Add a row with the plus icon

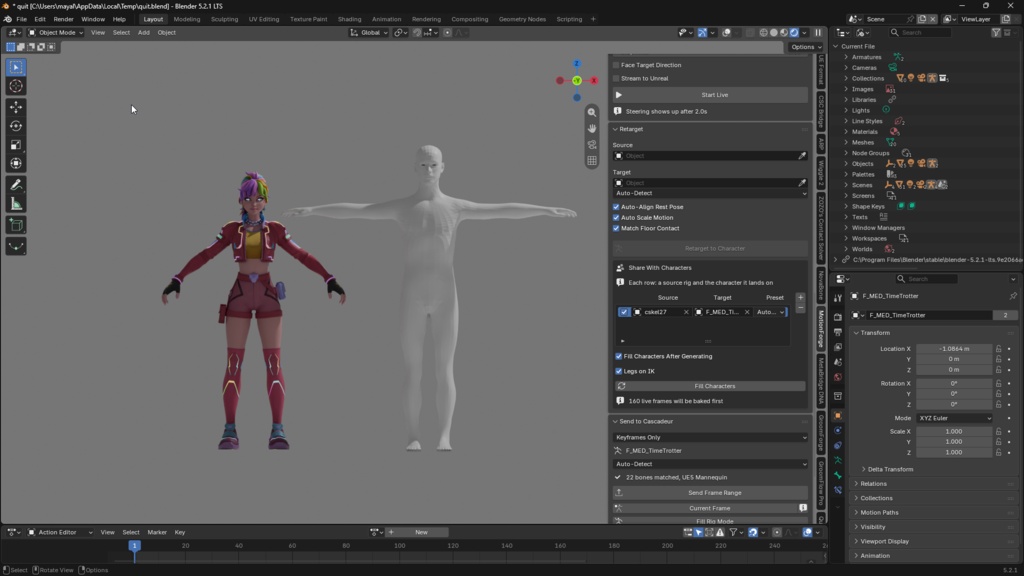tap(801, 298)
